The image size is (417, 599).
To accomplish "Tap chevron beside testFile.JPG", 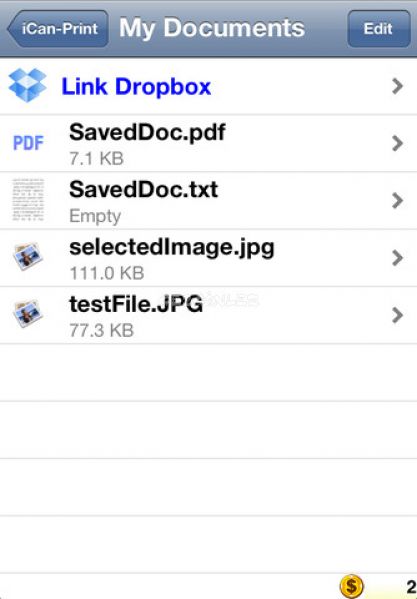I will click(x=398, y=315).
